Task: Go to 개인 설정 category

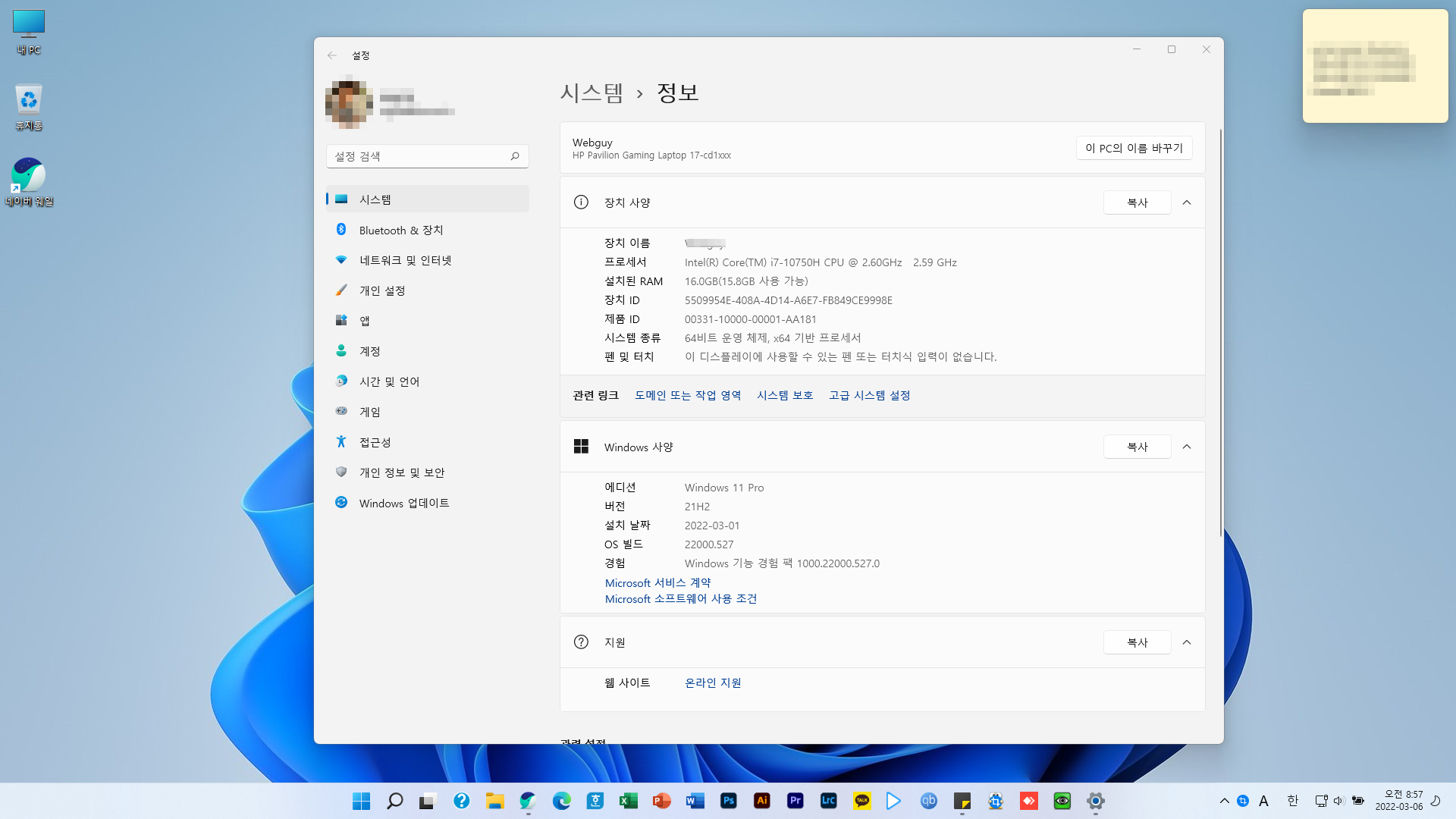Action: pos(427,290)
